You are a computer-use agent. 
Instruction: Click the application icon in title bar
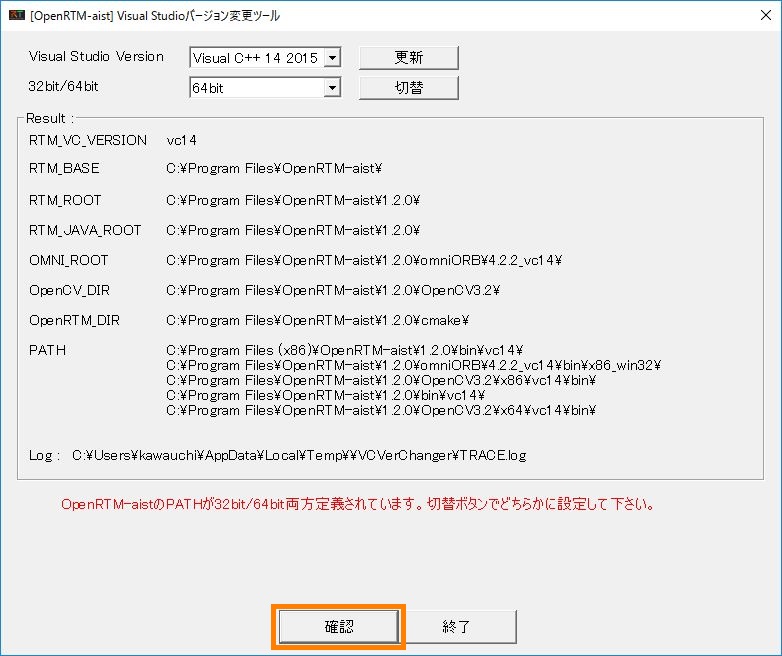(16, 15)
